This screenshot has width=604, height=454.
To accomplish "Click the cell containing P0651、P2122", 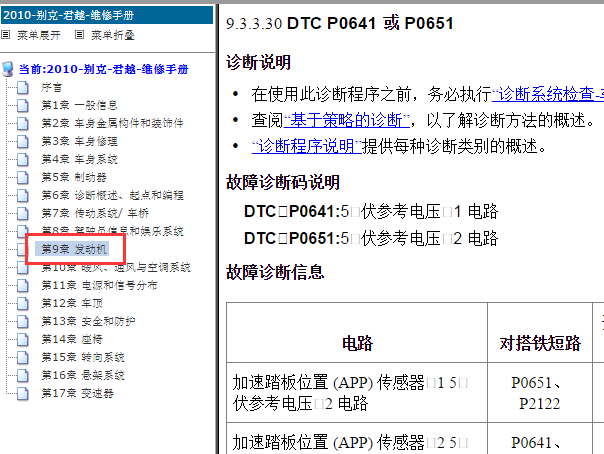I will click(x=540, y=393).
